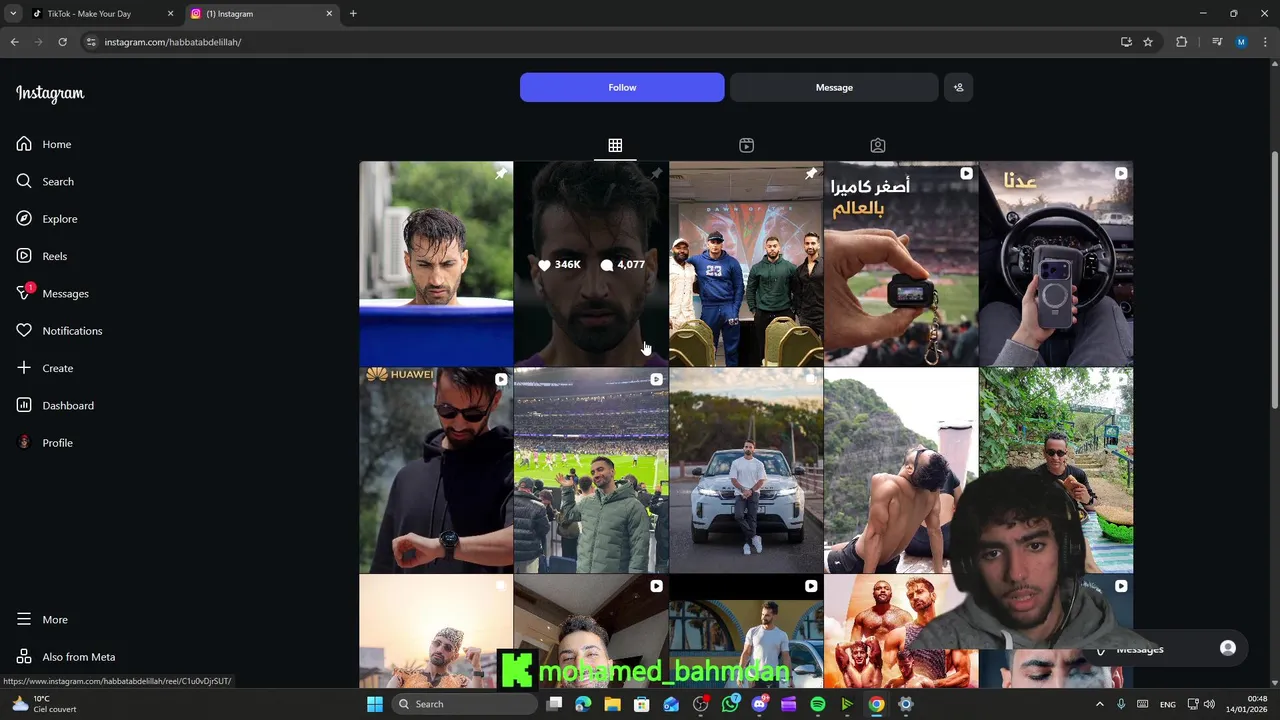Close the Instagram browser tab
Viewport: 1280px width, 720px height.
point(329,14)
